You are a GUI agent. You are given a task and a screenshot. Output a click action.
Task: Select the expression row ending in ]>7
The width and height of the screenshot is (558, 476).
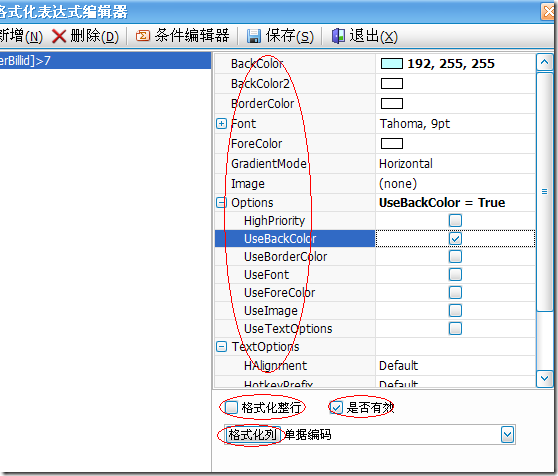point(105,61)
